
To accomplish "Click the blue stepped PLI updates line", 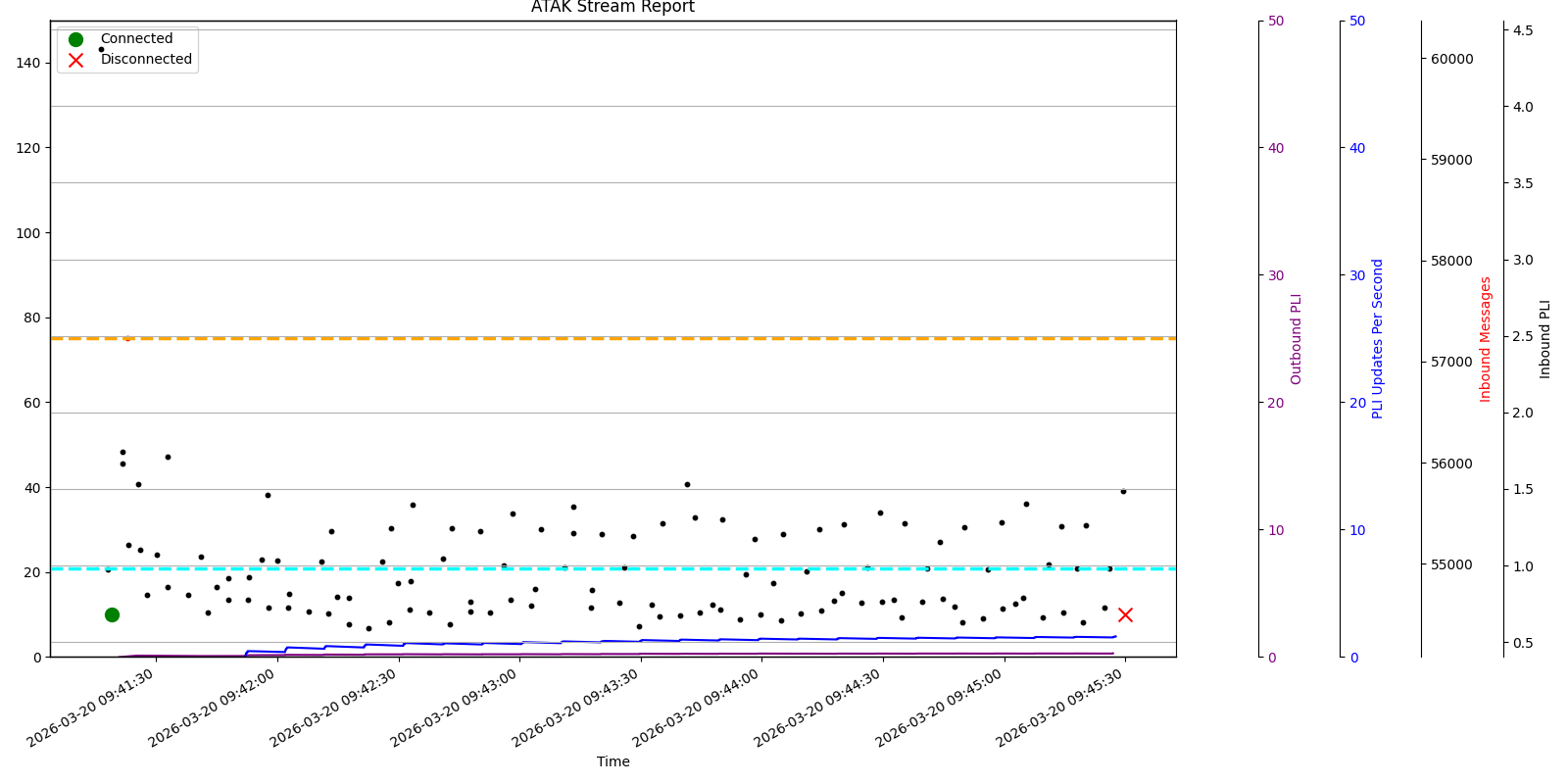I will pos(686,640).
